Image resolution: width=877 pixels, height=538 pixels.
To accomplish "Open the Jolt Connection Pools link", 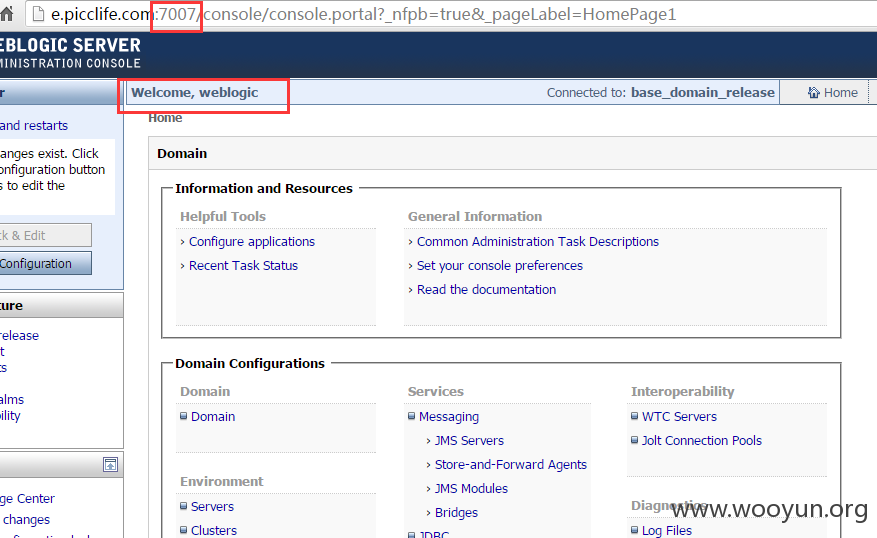I will [x=702, y=441].
